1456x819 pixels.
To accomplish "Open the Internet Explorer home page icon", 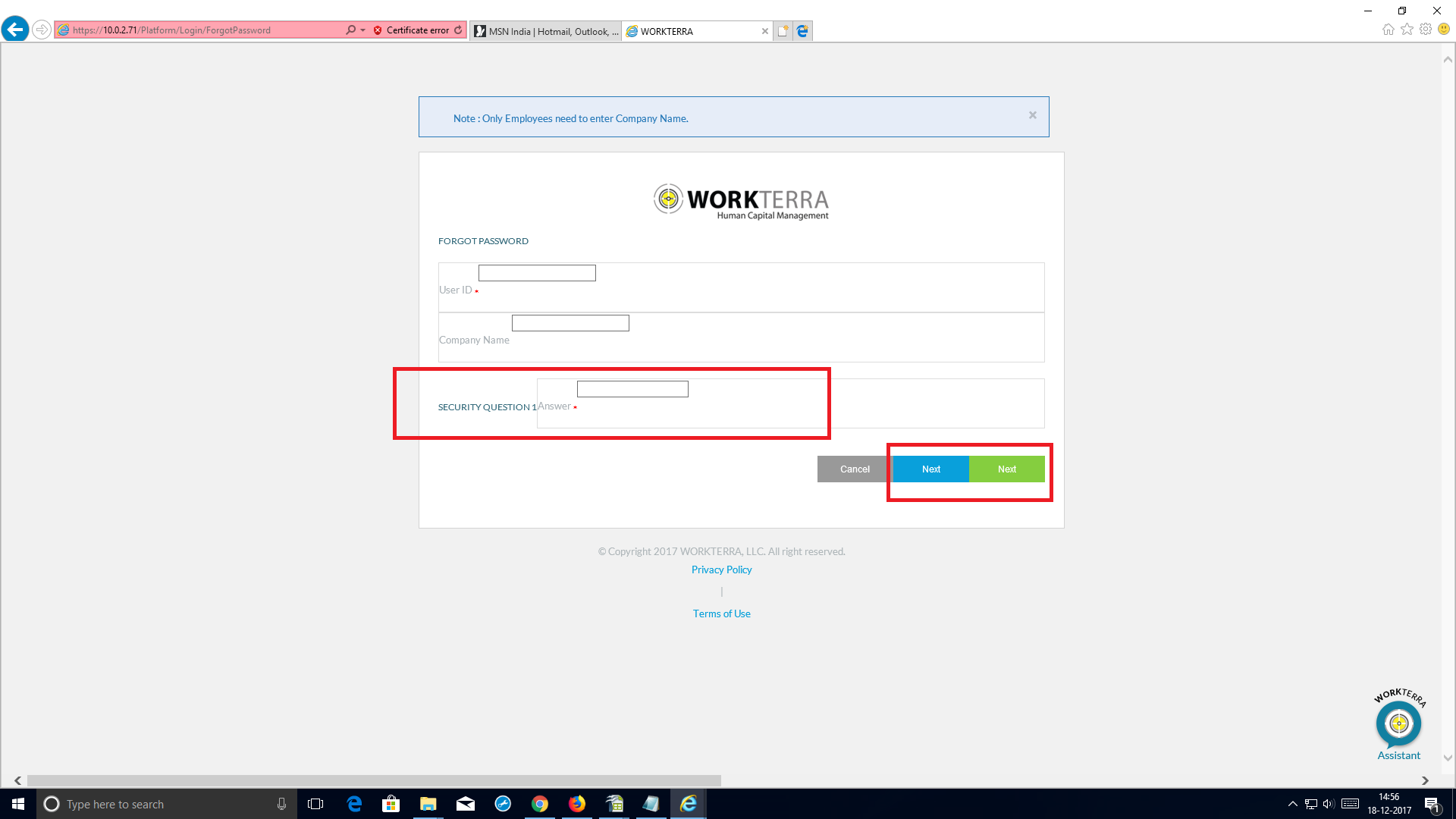I will click(1389, 29).
